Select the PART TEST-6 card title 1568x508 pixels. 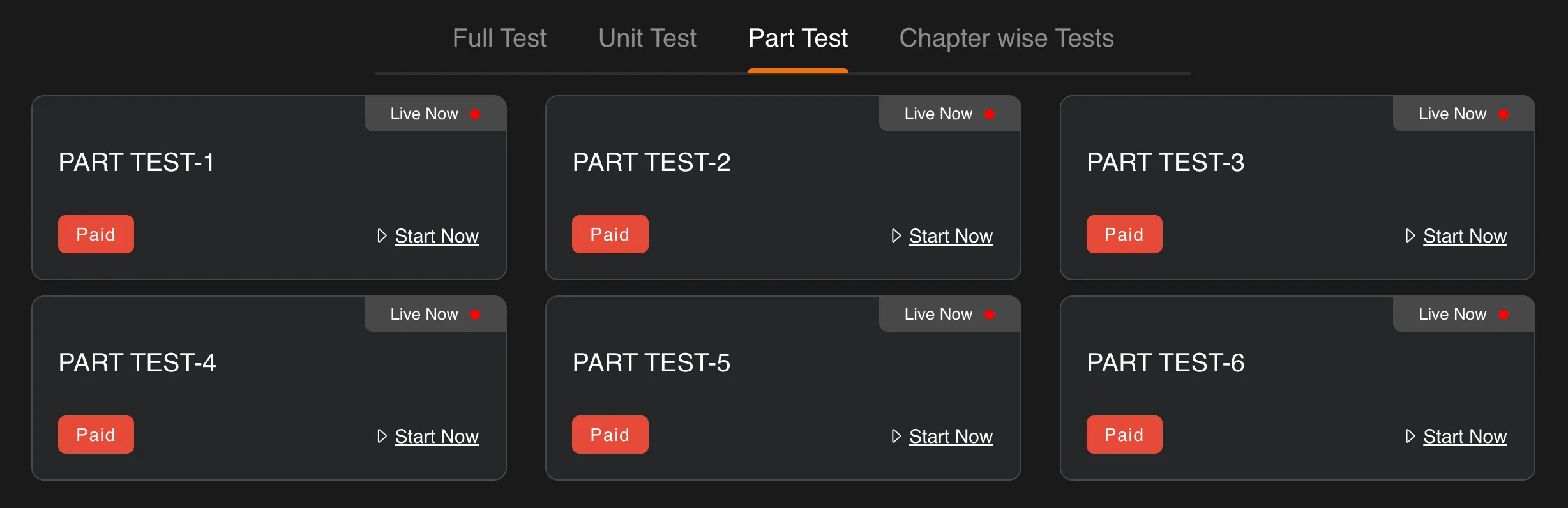pyautogui.click(x=1165, y=363)
